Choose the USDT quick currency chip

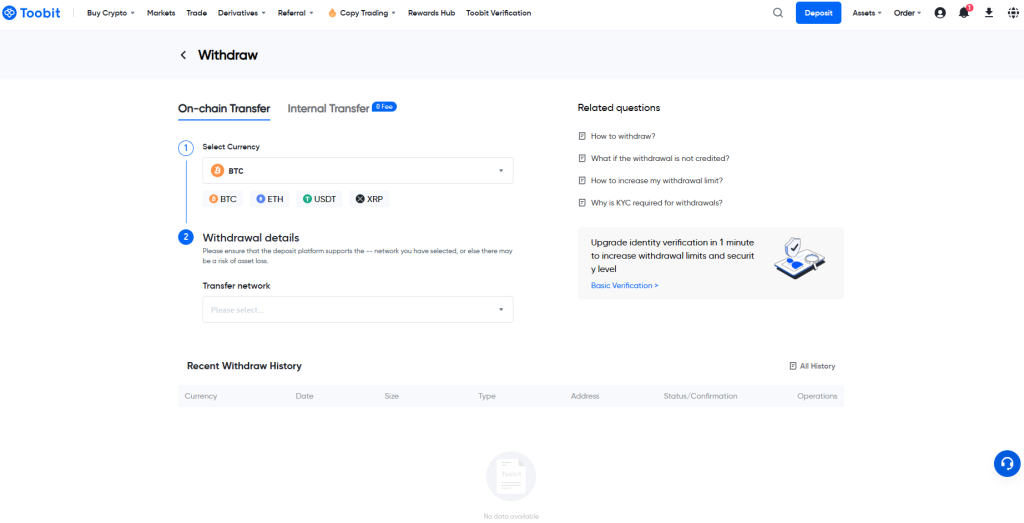coord(320,199)
